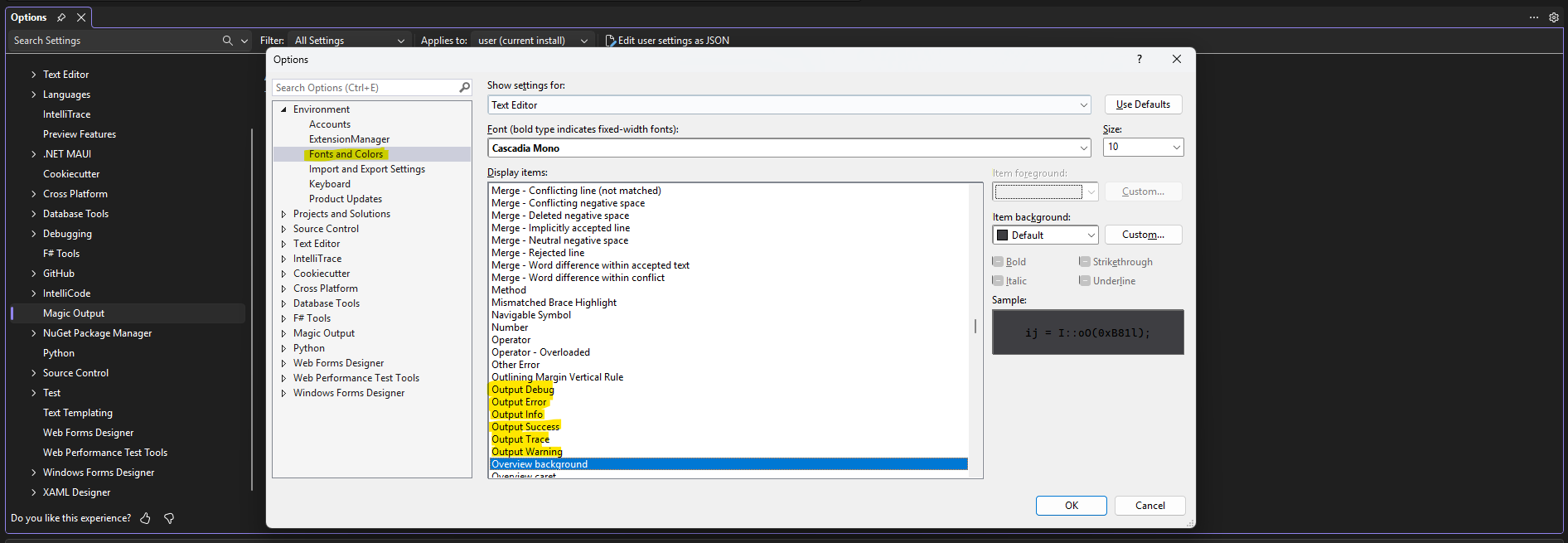Click the Search Options input field

(365, 88)
